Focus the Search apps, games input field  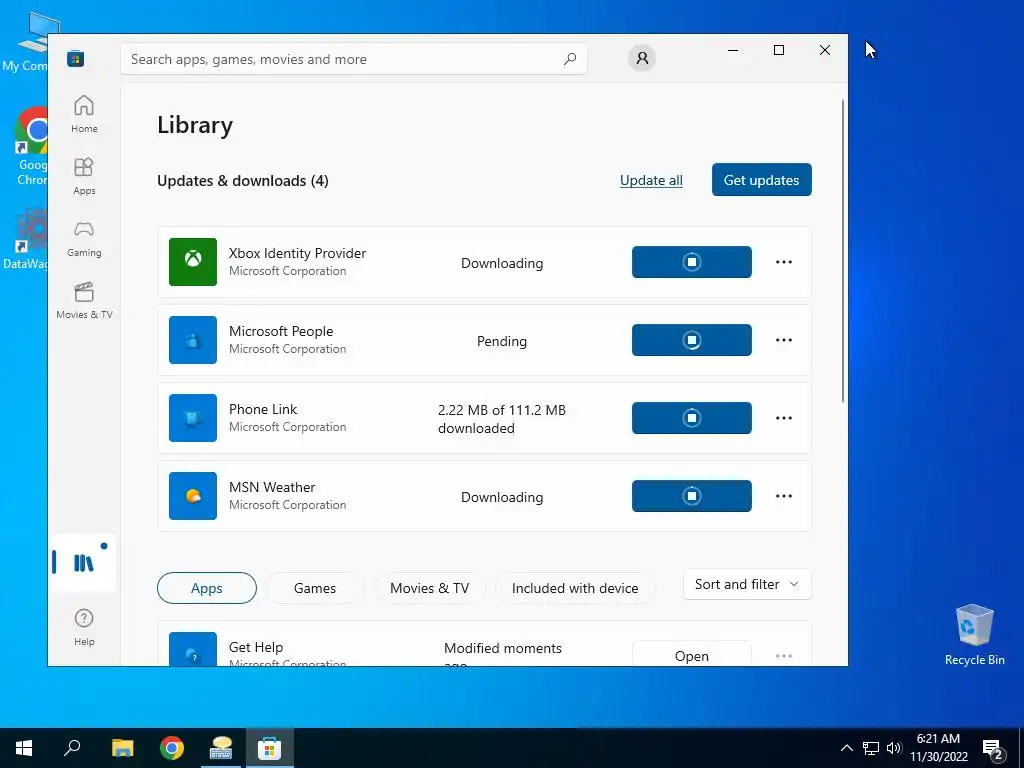[x=353, y=59]
